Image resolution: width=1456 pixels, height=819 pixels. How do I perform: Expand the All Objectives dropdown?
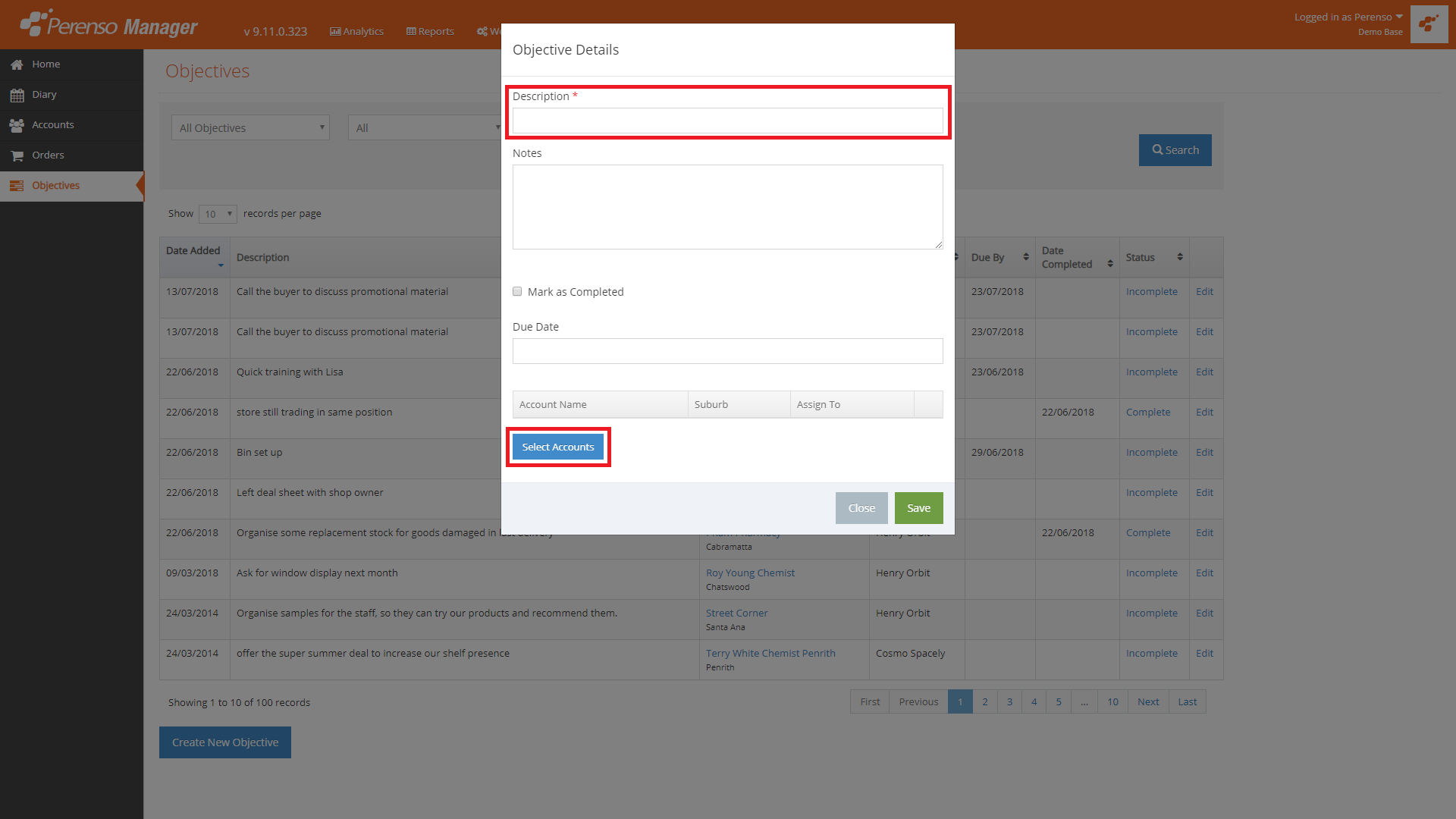point(250,127)
